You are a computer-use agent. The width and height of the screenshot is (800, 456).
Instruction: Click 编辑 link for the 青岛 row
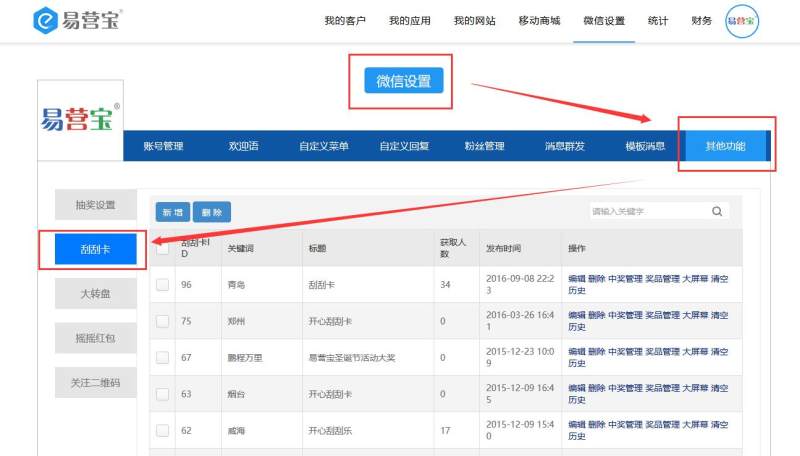(x=577, y=279)
